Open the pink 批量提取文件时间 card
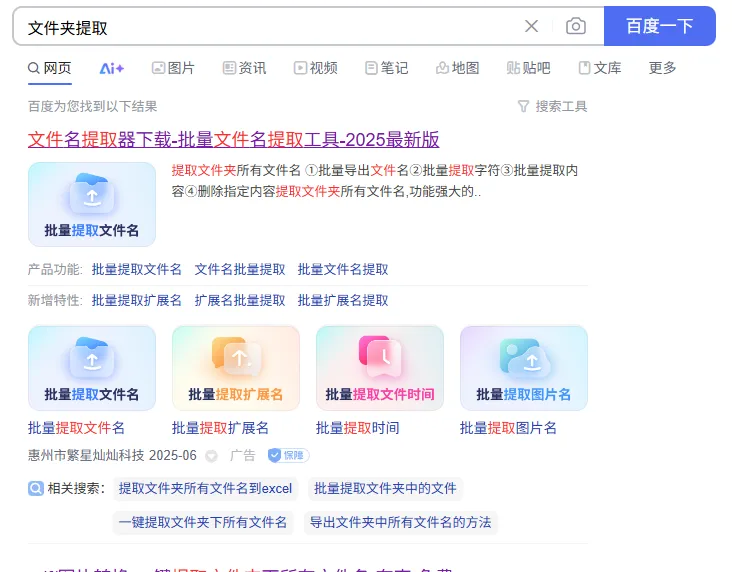This screenshot has height=572, width=732. point(380,368)
